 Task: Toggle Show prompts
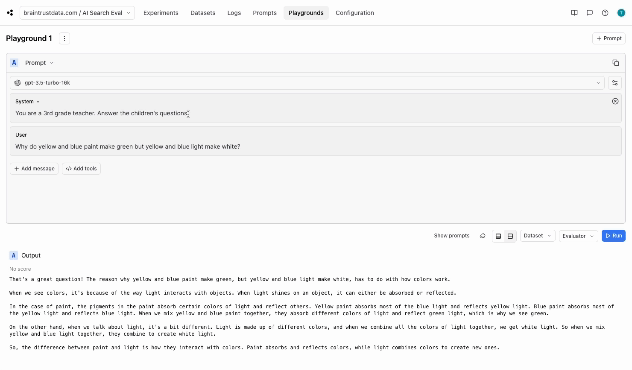click(451, 236)
